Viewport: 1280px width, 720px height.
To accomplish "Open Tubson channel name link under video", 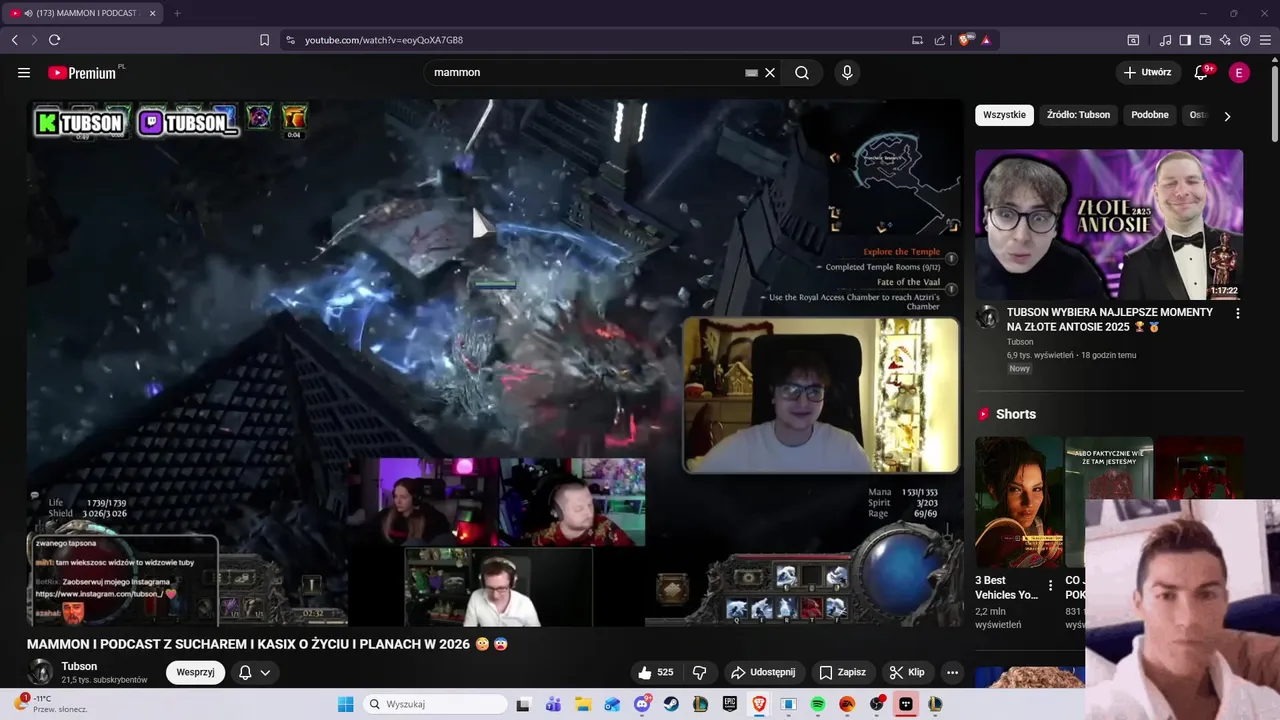I will click(x=79, y=666).
